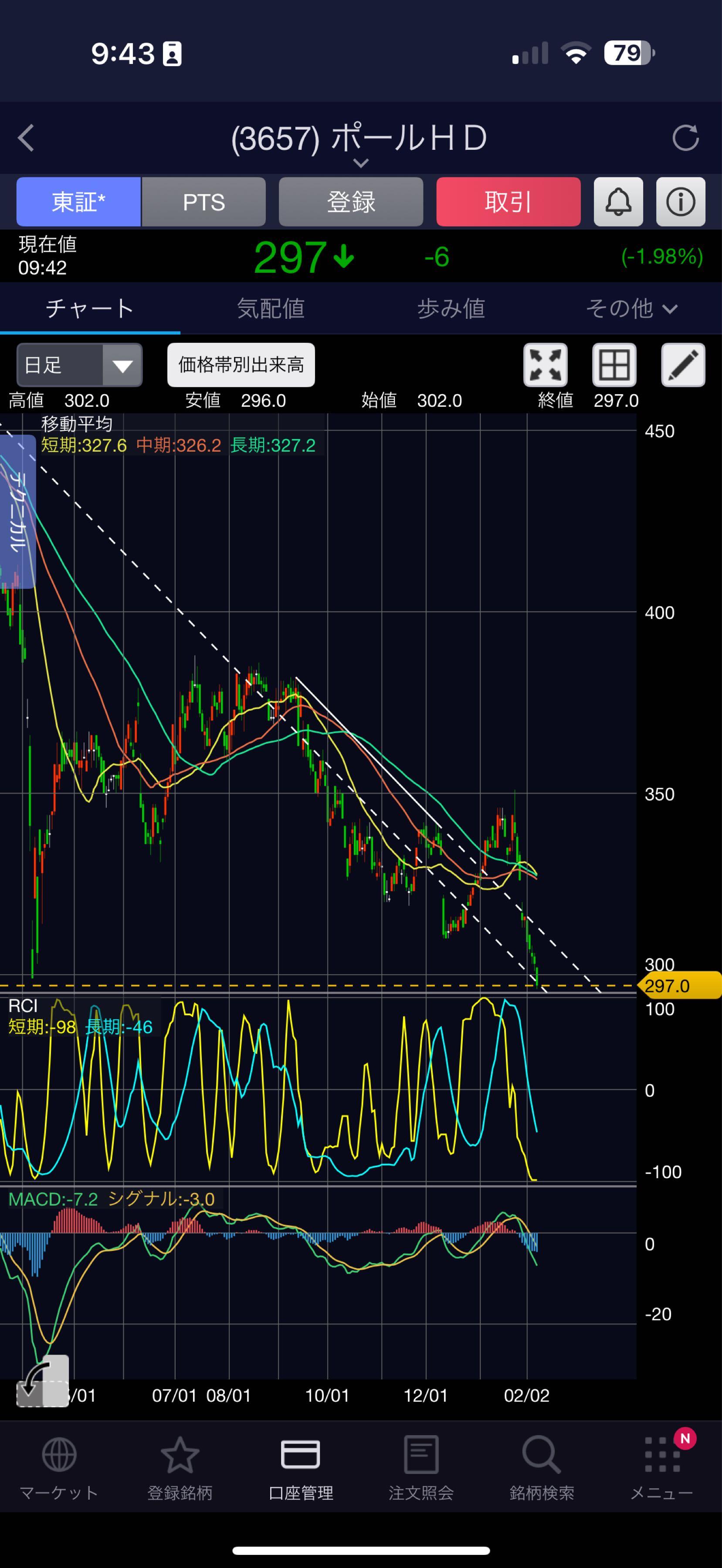Image resolution: width=722 pixels, height=1568 pixels.
Task: Toggle 価格帯別出来高 display
Action: [x=241, y=365]
